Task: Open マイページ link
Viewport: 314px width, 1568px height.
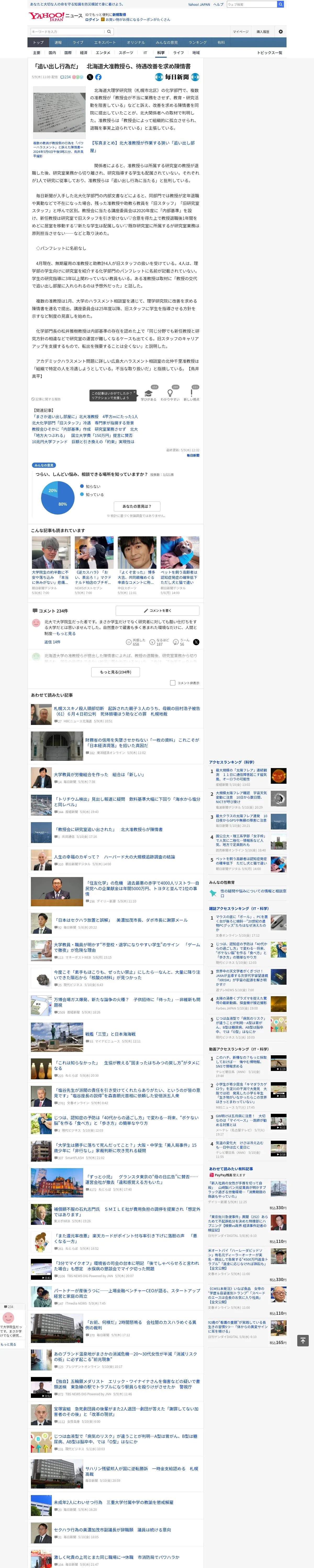Action: click(240, 32)
